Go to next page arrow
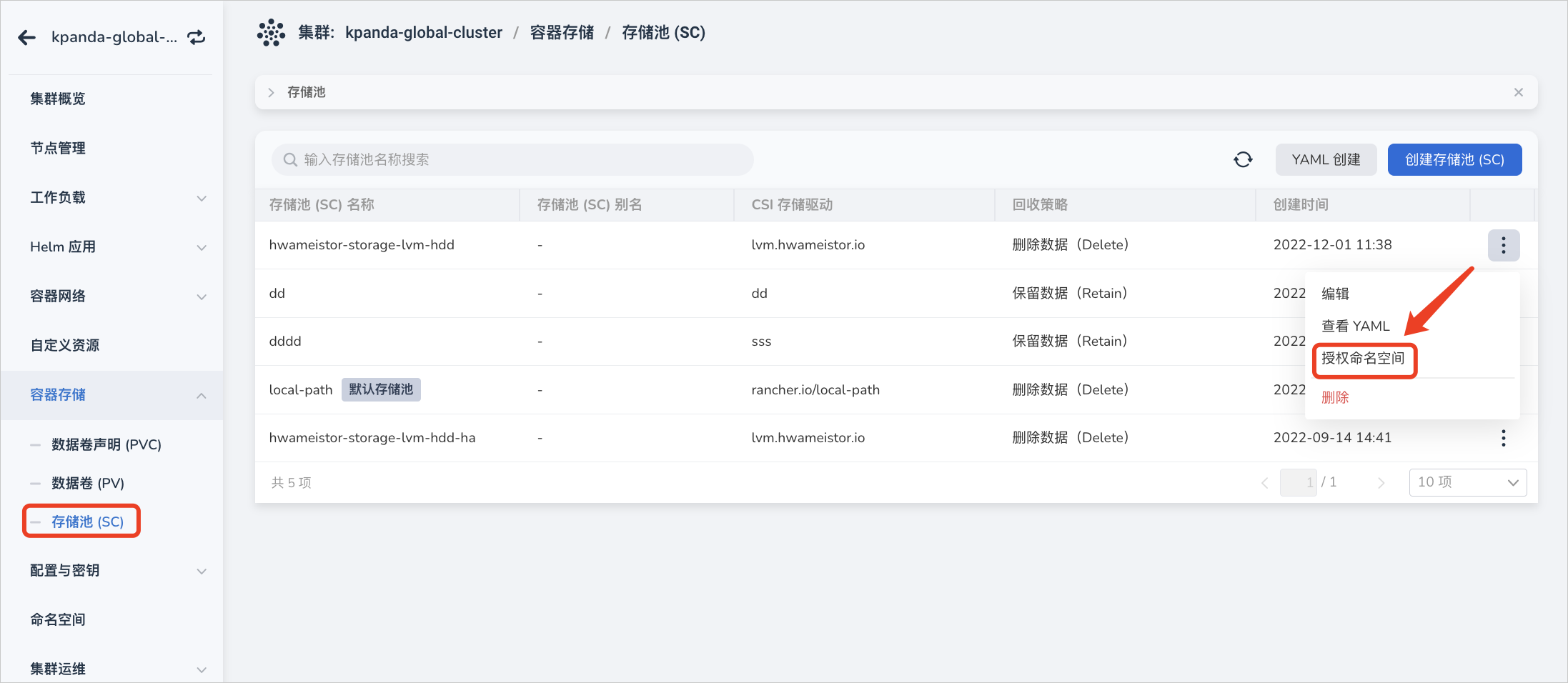The width and height of the screenshot is (1568, 683). 1381,483
